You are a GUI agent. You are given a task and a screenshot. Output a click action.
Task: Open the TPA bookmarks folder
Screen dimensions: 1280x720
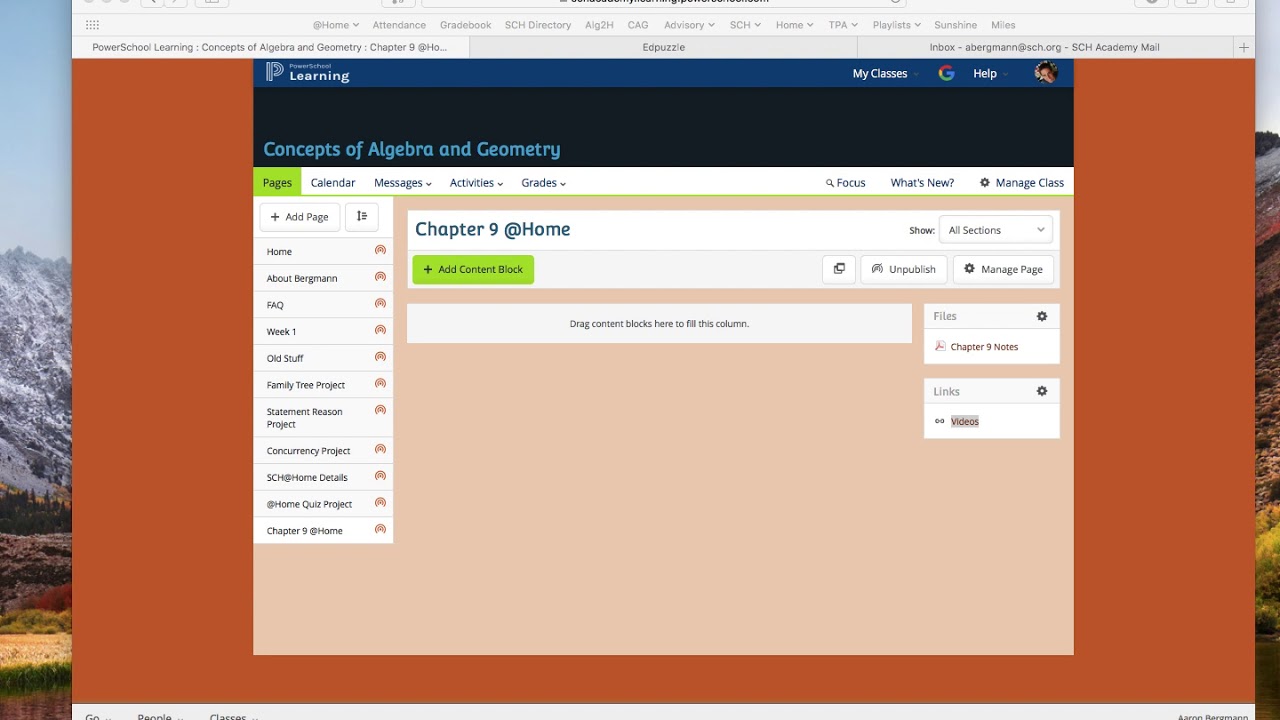point(843,25)
